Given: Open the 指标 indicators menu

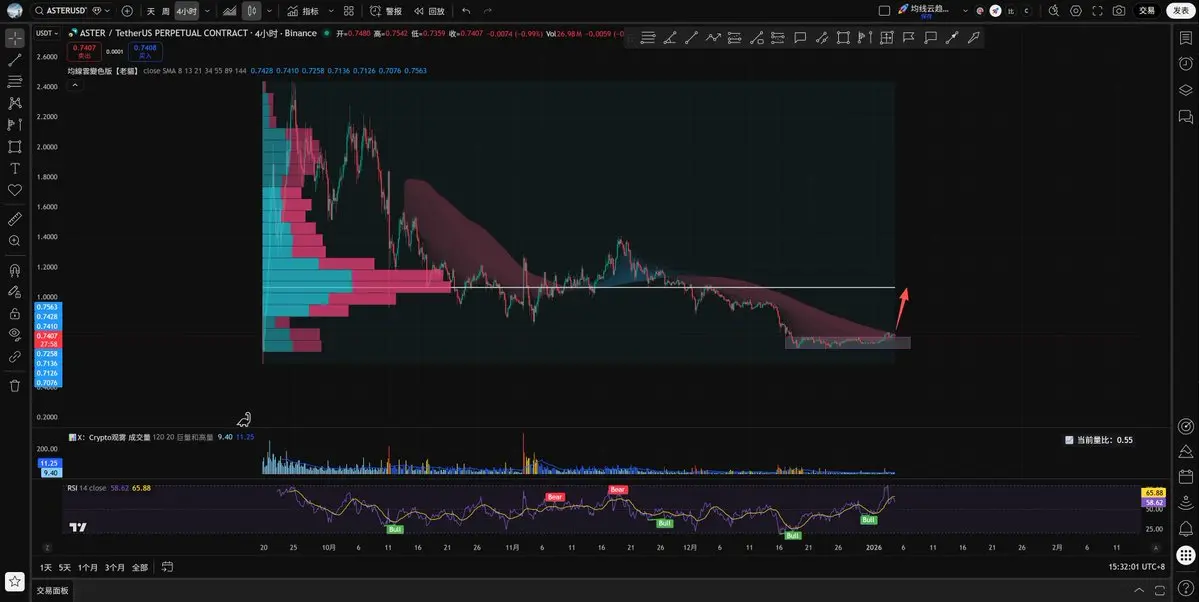Looking at the screenshot, I should (304, 11).
